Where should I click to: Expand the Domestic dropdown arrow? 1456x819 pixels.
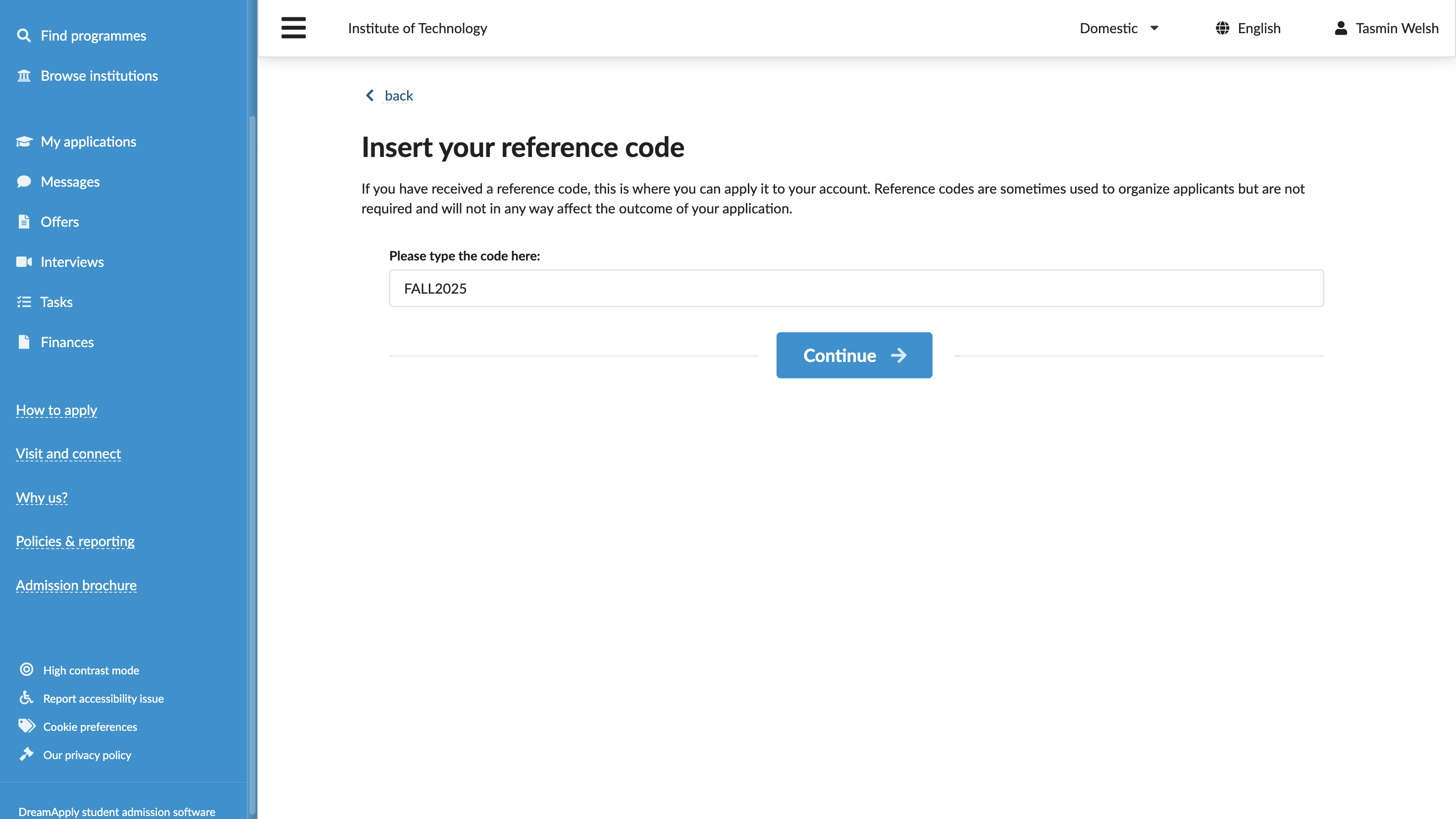tap(1154, 28)
